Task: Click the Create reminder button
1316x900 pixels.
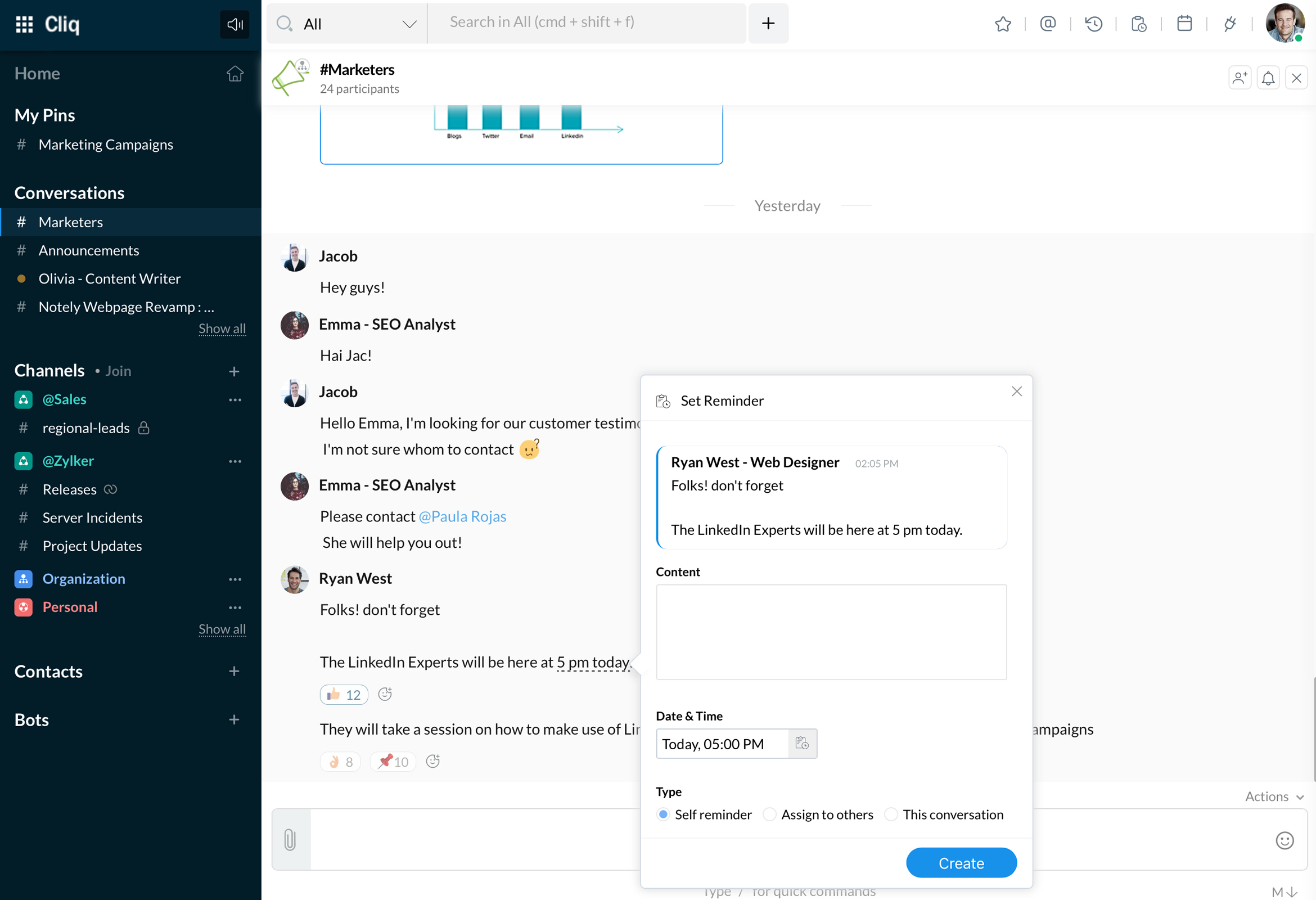Action: [961, 863]
